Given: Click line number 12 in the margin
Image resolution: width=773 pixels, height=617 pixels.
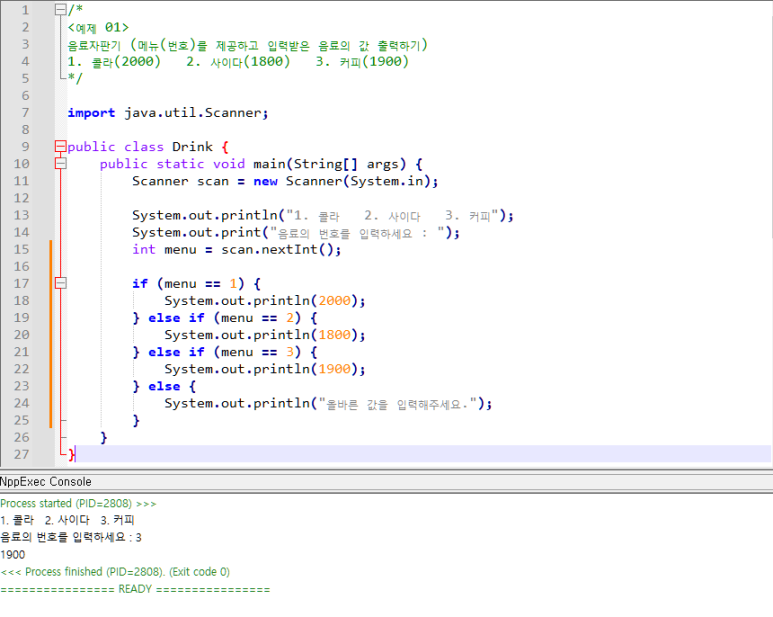Looking at the screenshot, I should tap(22, 198).
